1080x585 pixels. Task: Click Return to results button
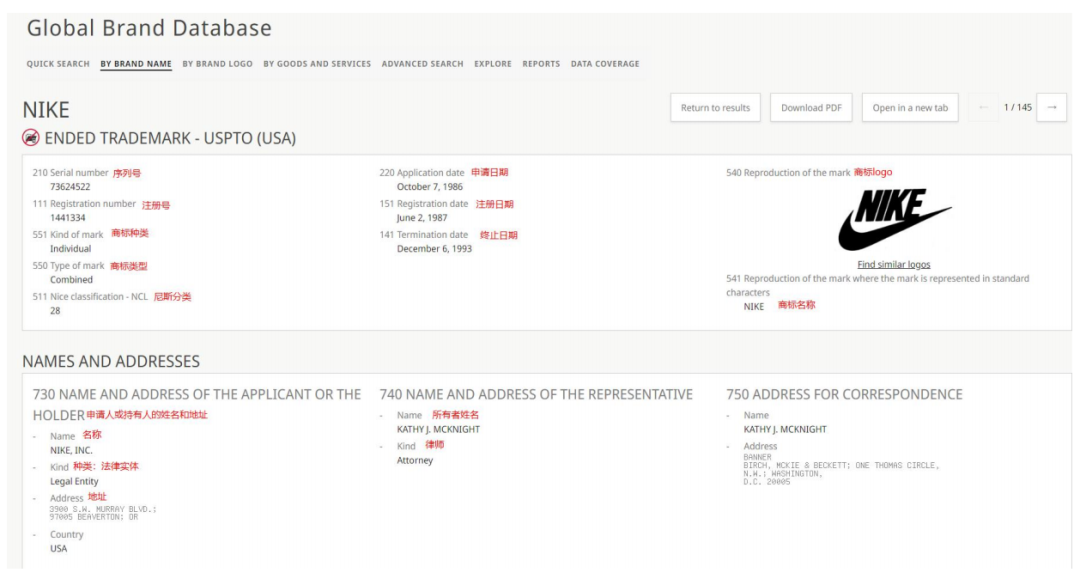coord(715,107)
